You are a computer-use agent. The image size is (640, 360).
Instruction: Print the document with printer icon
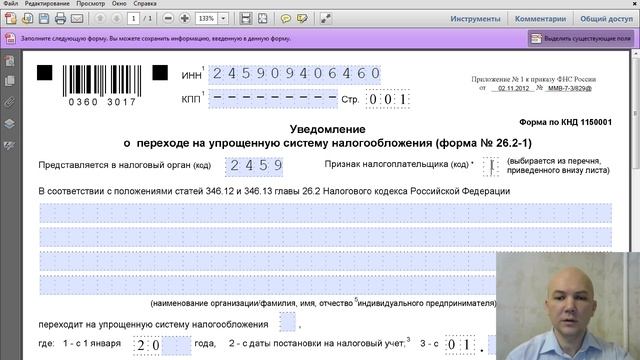point(60,18)
